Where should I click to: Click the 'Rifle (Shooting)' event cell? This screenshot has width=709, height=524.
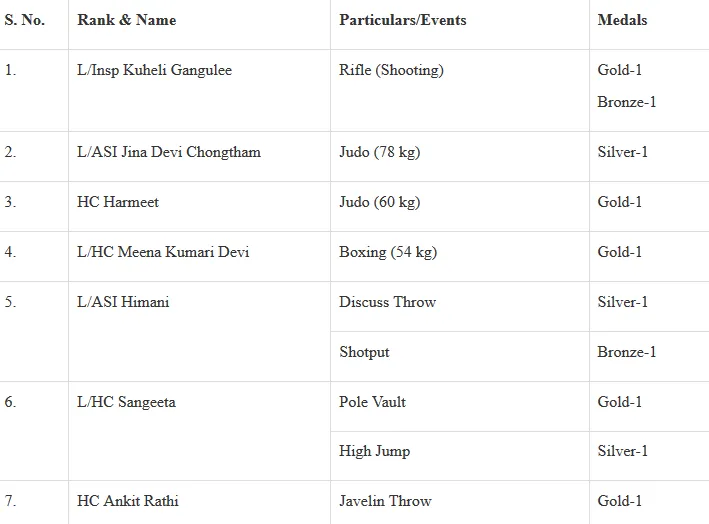pos(391,71)
